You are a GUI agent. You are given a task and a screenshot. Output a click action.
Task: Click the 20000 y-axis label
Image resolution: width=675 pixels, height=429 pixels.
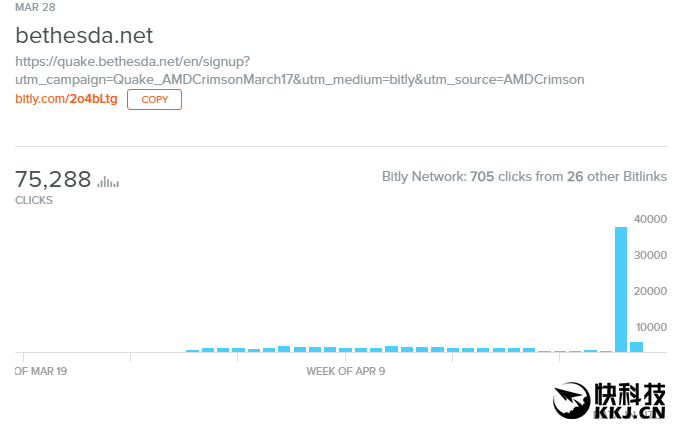pyautogui.click(x=651, y=291)
